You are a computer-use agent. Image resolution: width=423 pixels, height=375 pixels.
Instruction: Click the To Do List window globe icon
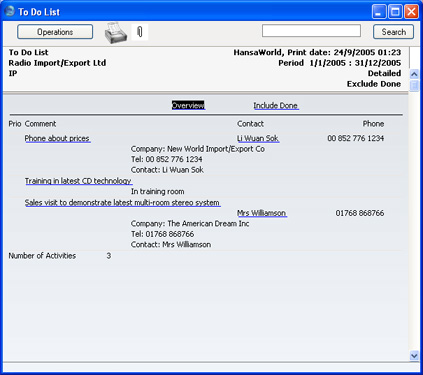(10, 11)
